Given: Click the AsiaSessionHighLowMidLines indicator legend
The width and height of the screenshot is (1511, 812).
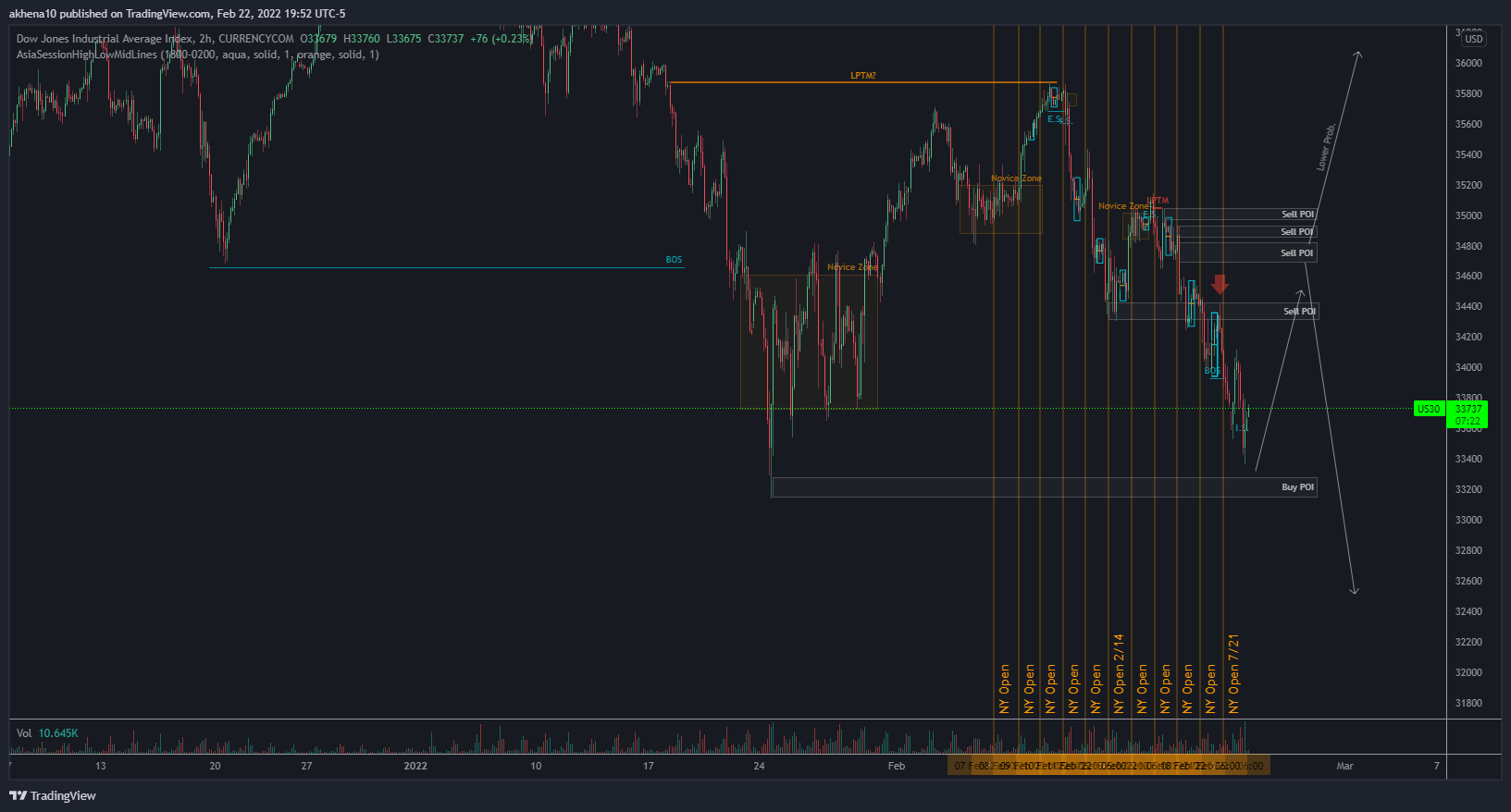Looking at the screenshot, I should point(197,55).
